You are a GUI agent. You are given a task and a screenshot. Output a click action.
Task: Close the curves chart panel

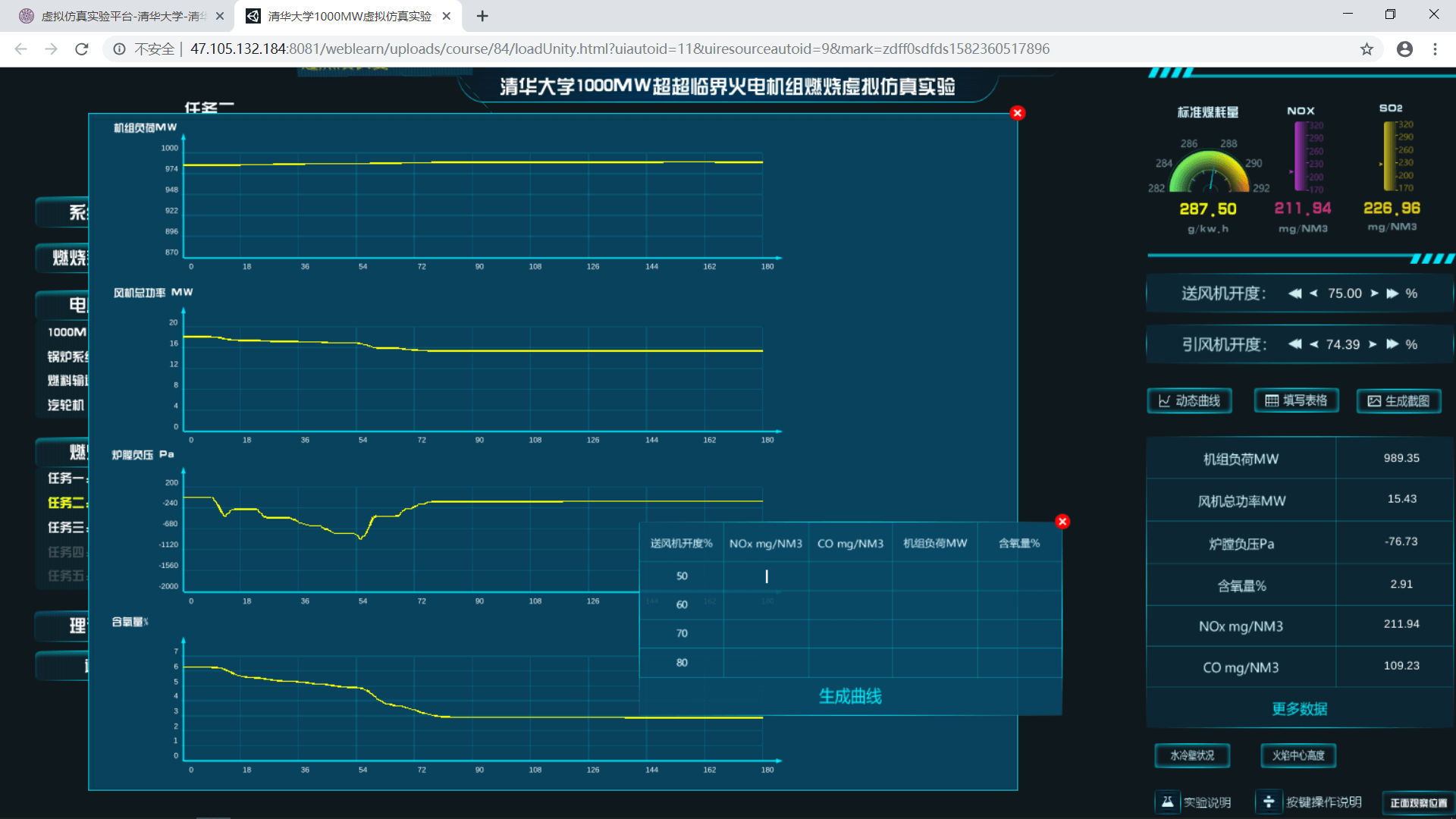[x=1018, y=113]
